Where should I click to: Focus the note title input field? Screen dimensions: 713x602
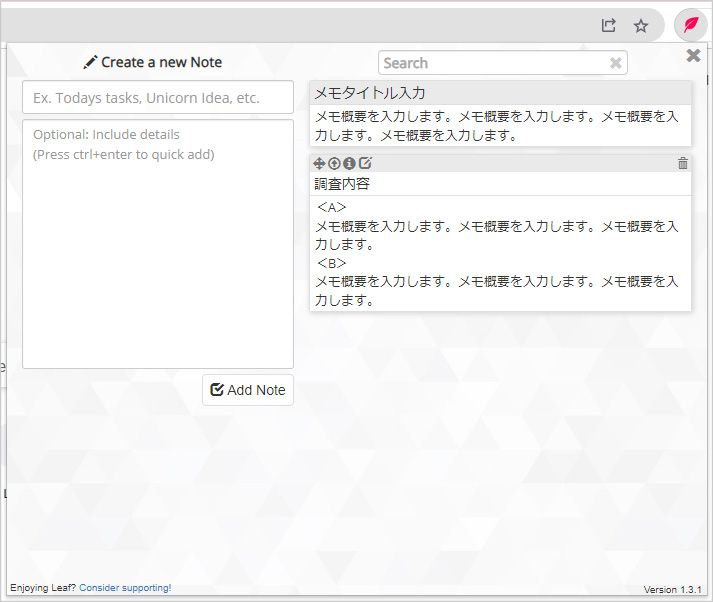pyautogui.click(x=158, y=97)
